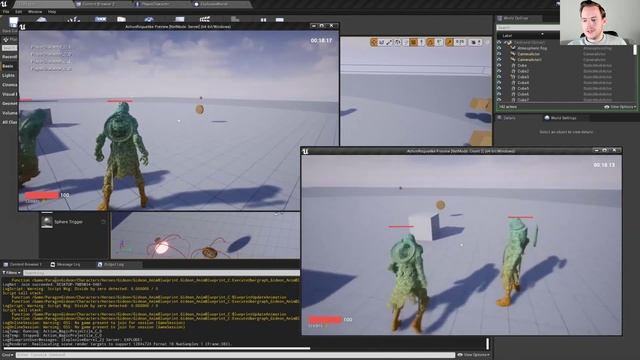Click the surface snapping icon in viewport

click(405, 42)
